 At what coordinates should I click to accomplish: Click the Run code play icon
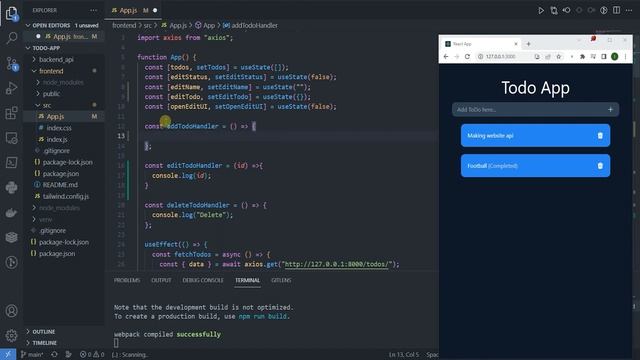[541, 11]
